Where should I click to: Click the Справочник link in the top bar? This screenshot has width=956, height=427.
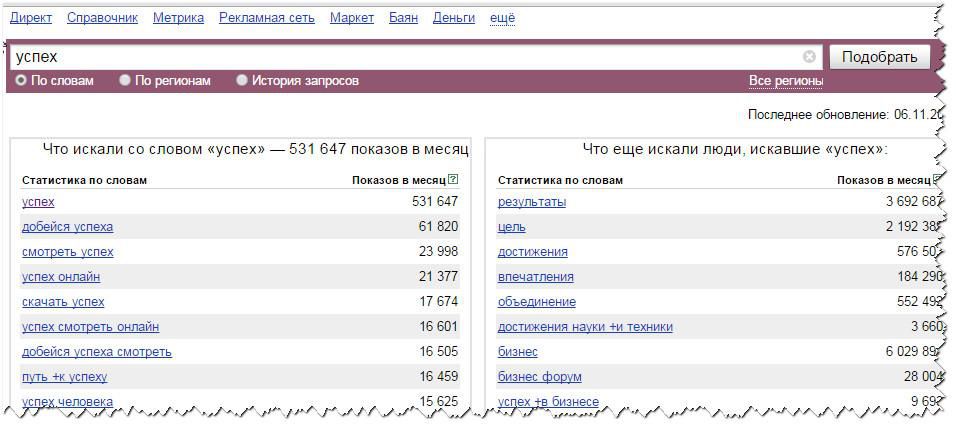coord(102,18)
